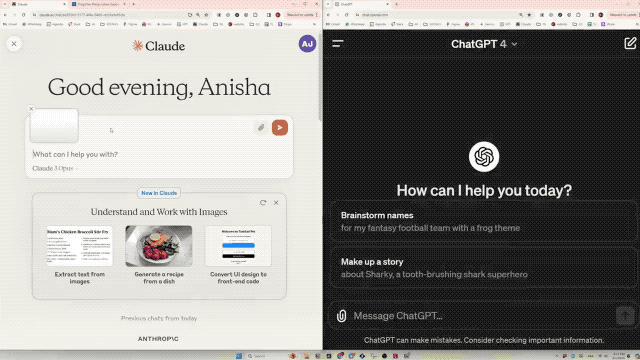Image resolution: width=640 pixels, height=360 pixels.
Task: Open the Claude 3 Opus model selector
Action: 55,168
